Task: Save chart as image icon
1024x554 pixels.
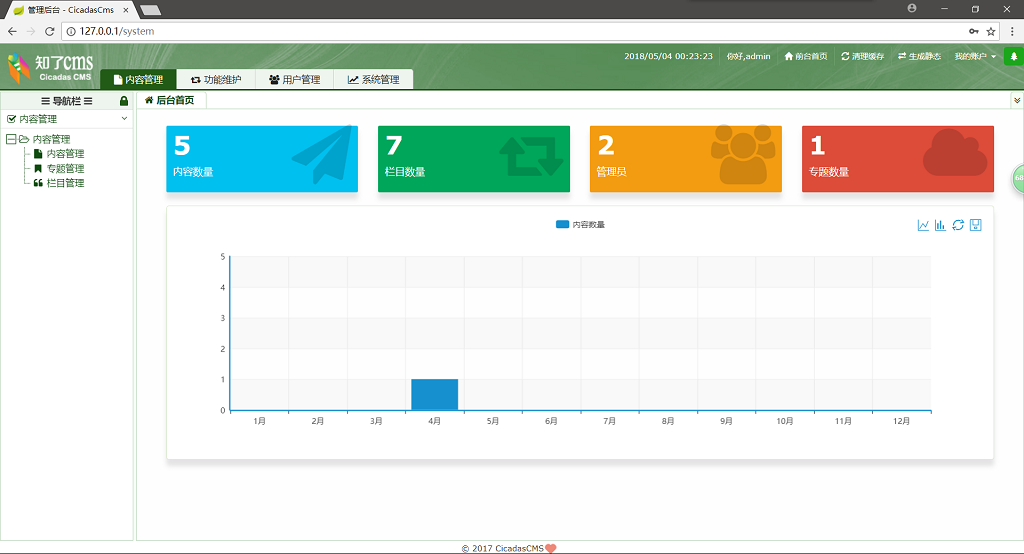Action: 976,225
